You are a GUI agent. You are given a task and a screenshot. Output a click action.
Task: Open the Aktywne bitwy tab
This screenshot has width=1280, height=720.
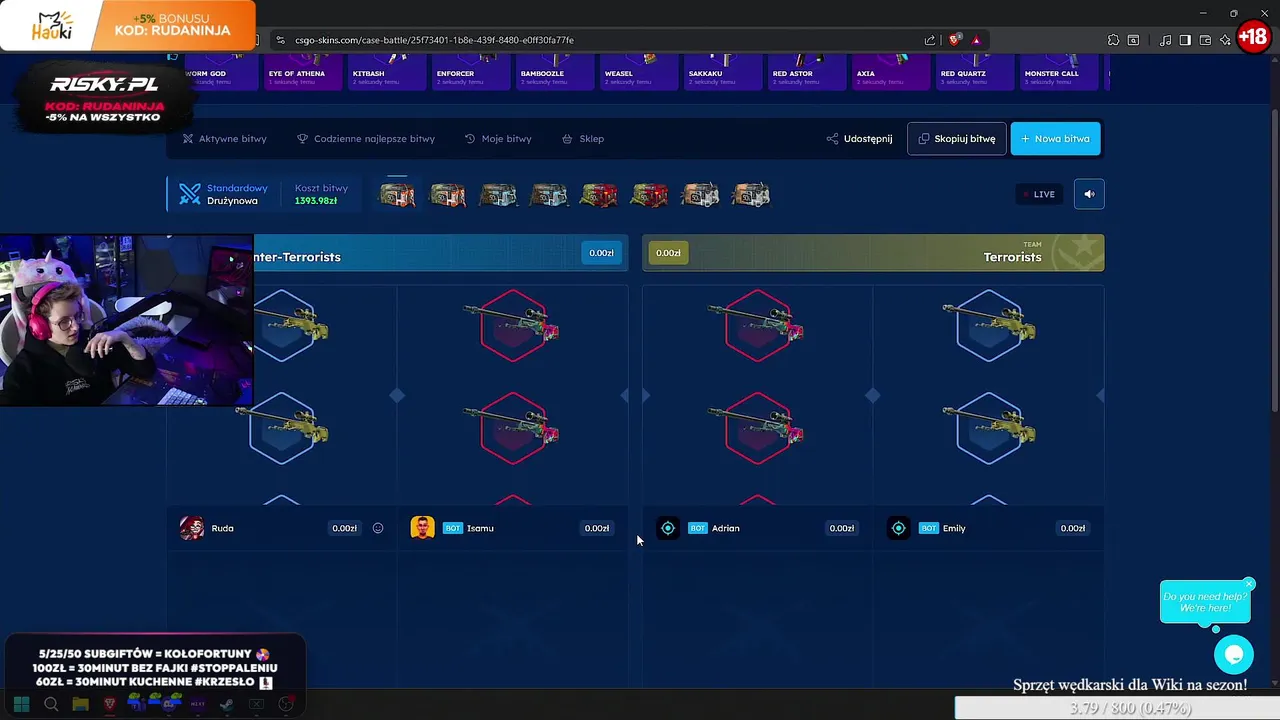225,139
